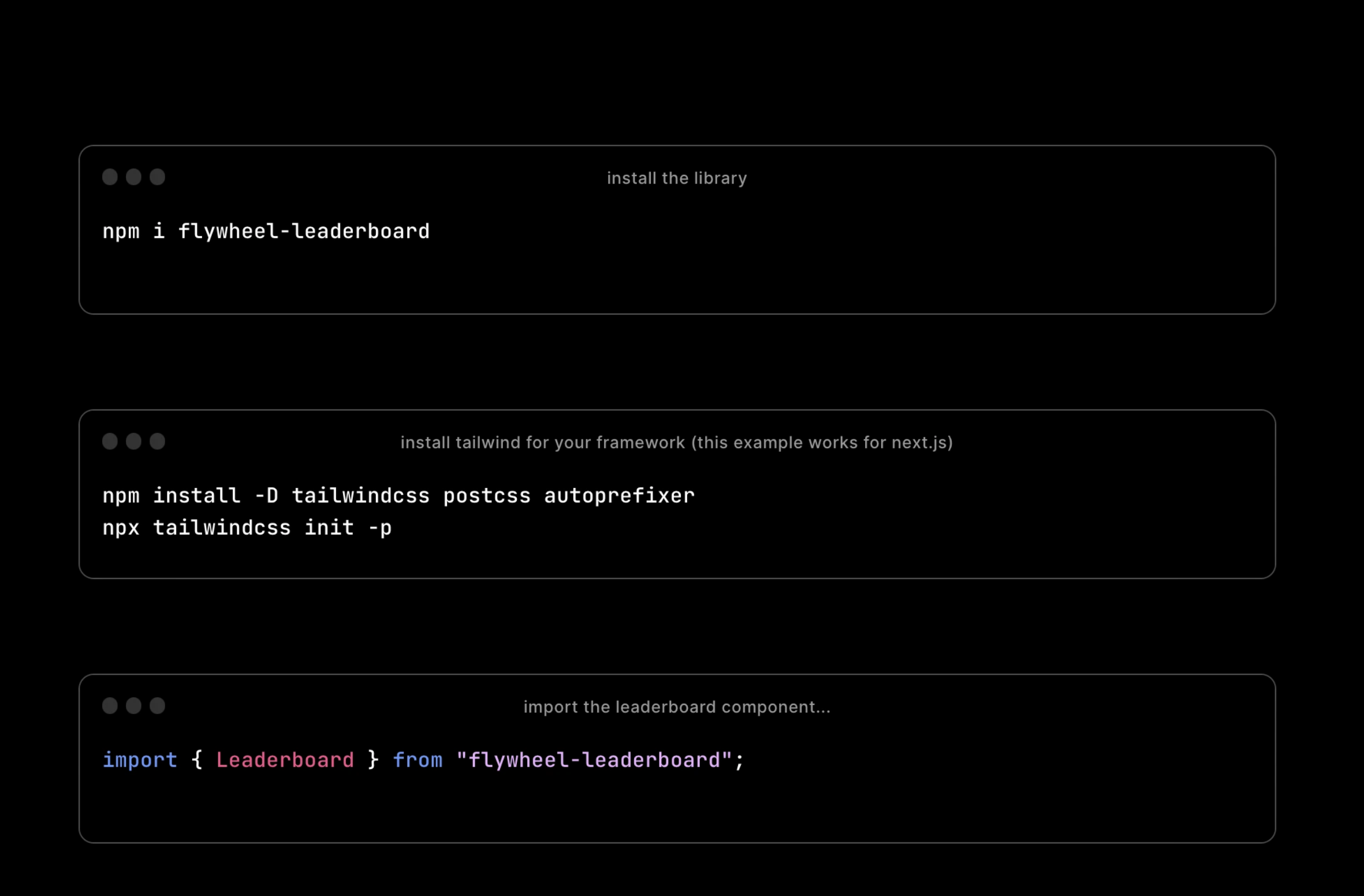The height and width of the screenshot is (896, 1364).
Task: Click the 'npx tailwindcss init -p' line
Action: (x=247, y=528)
